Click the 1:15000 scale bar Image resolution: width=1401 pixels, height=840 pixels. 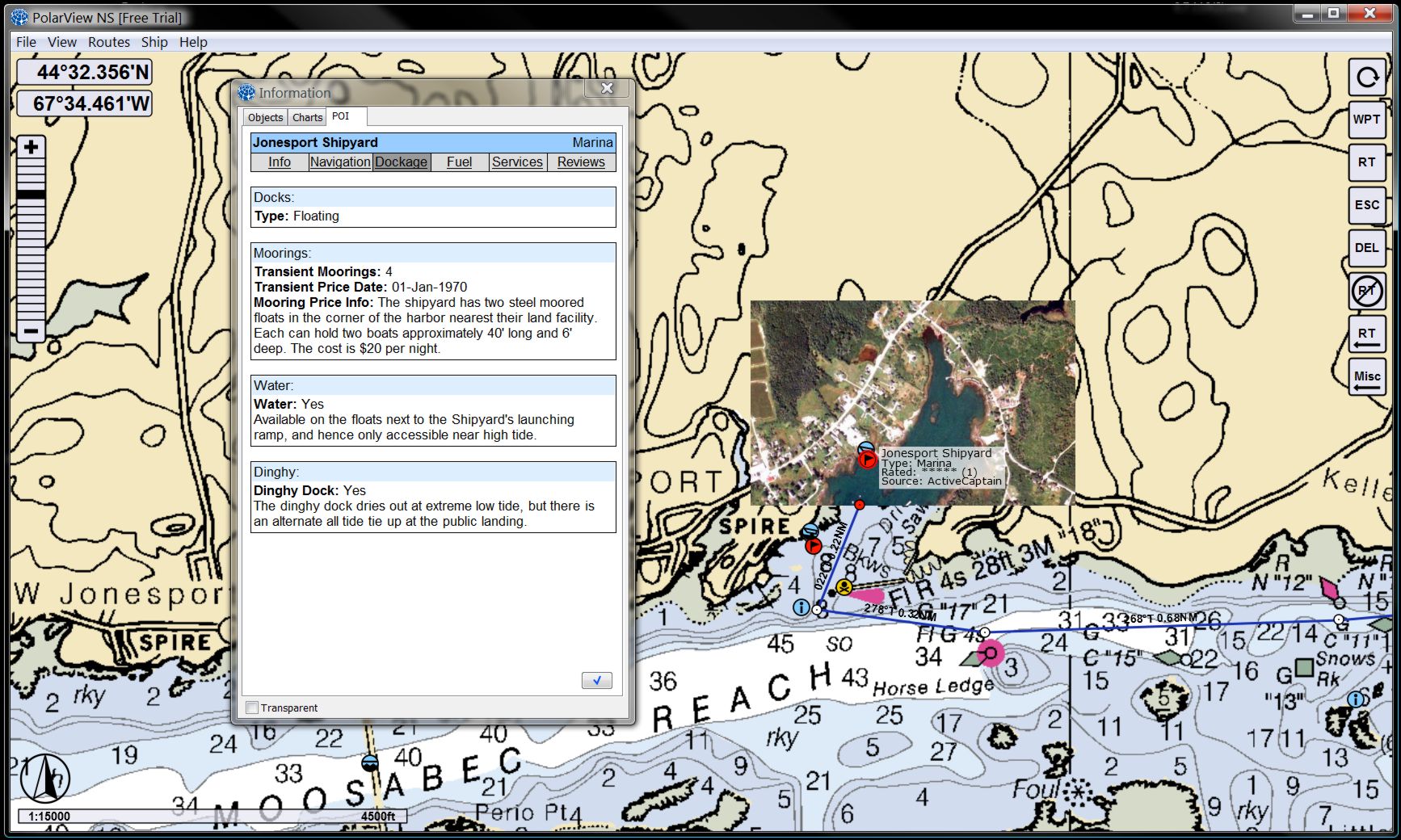212,816
